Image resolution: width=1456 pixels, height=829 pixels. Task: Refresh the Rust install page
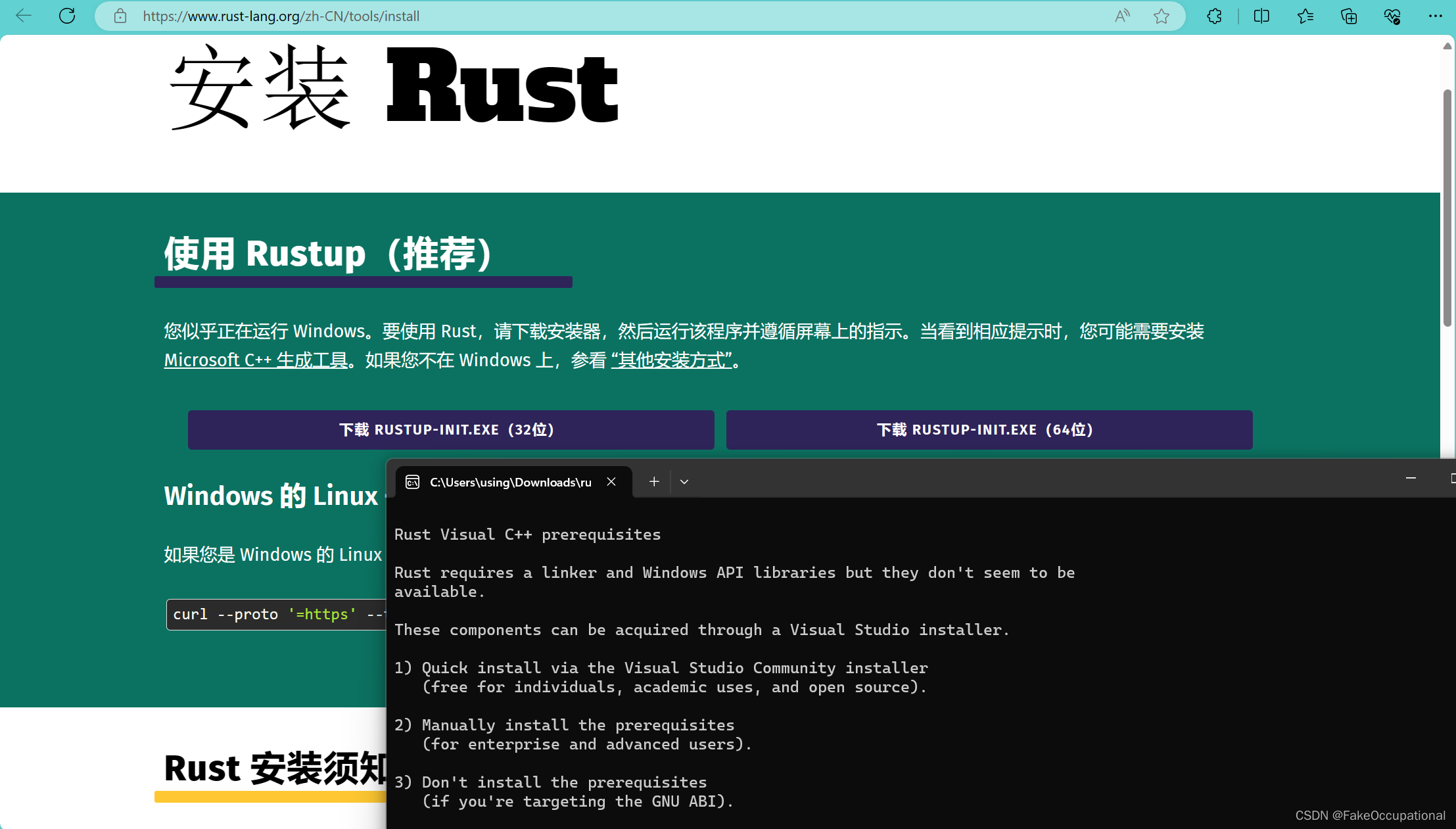(67, 16)
